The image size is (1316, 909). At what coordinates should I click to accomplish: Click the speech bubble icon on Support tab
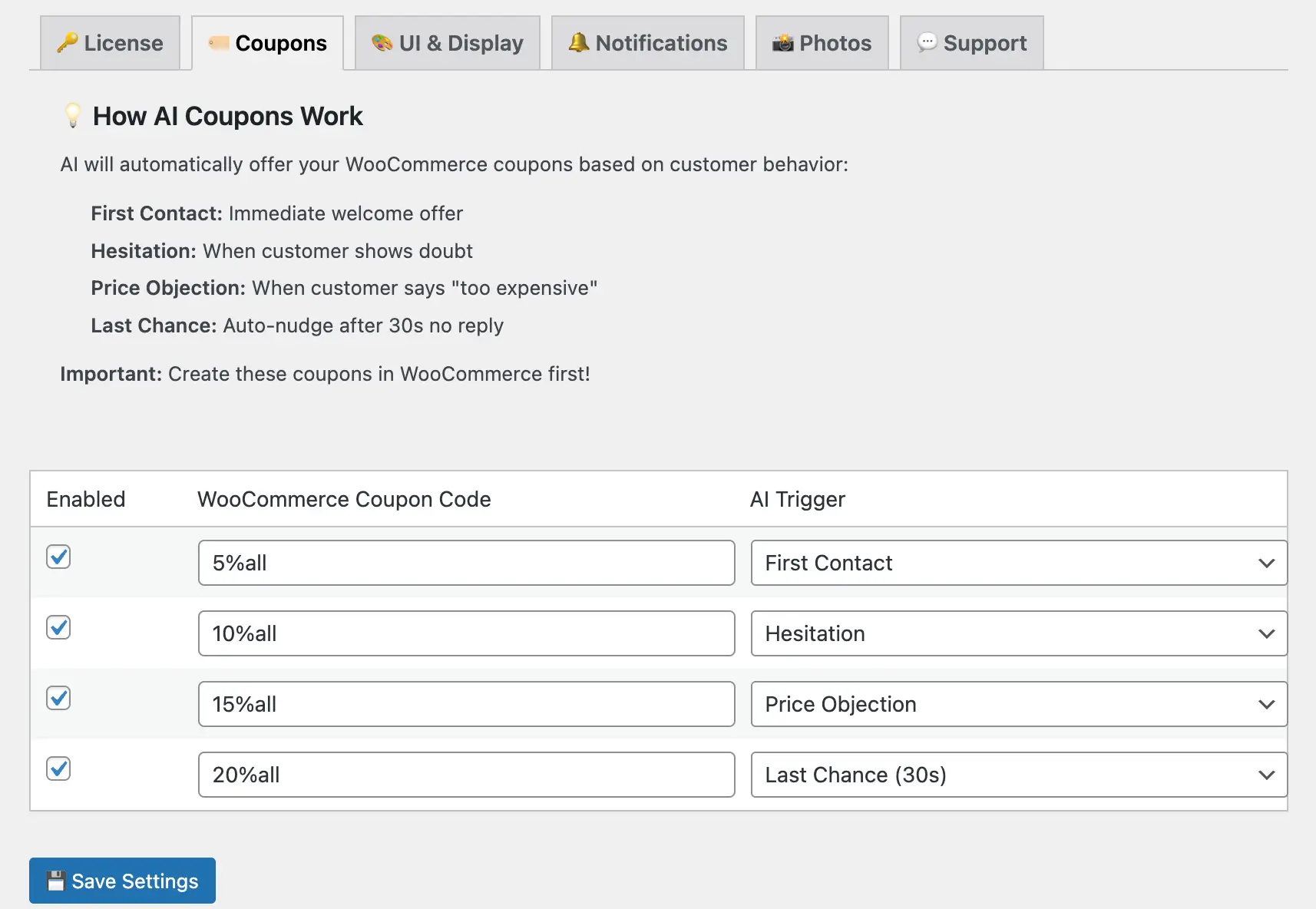point(928,43)
